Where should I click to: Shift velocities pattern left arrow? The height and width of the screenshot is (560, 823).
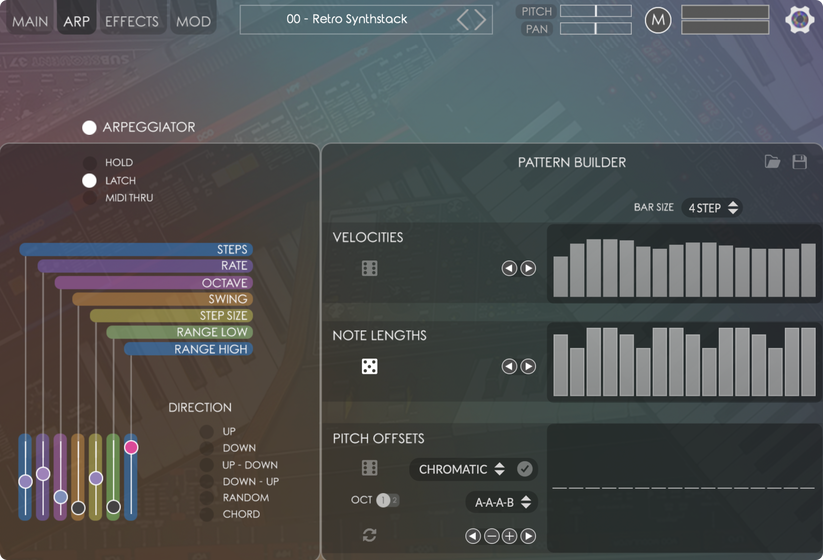pyautogui.click(x=509, y=268)
